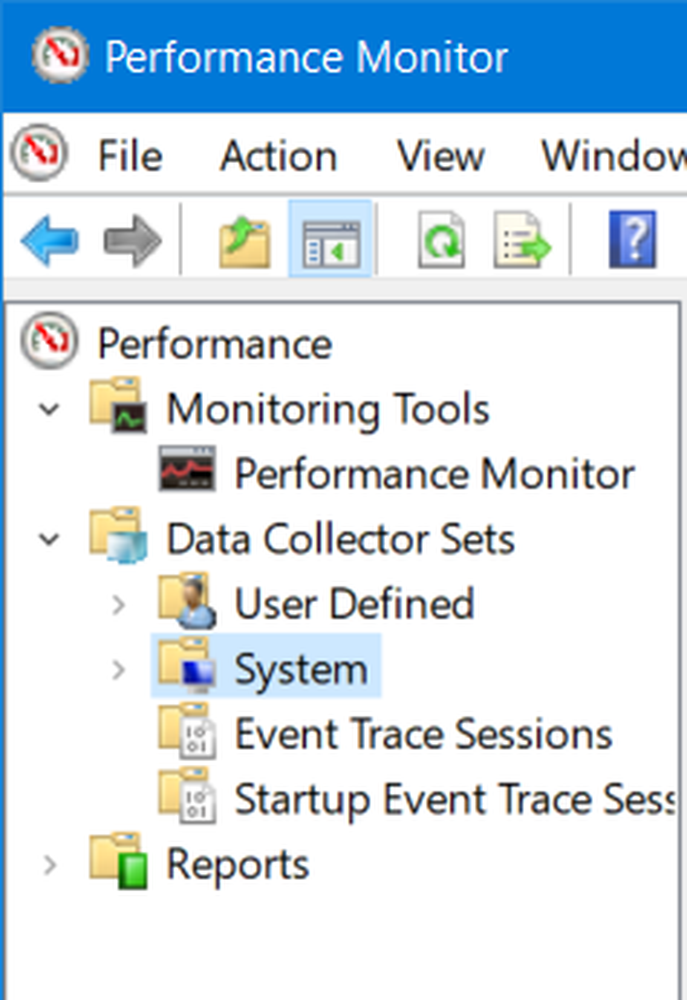Click the gray Forward arrow toolbar icon
Viewport: 687px width, 1000px height.
click(132, 240)
